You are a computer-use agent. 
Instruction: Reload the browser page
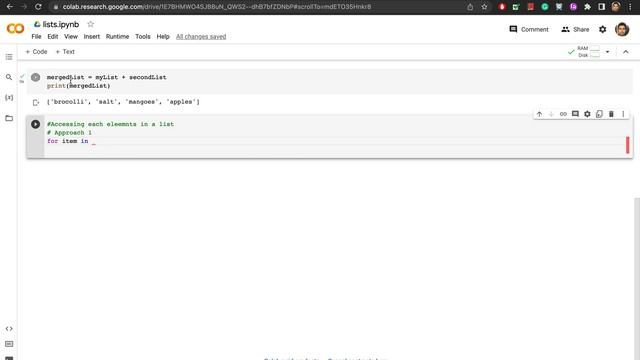coord(38,7)
